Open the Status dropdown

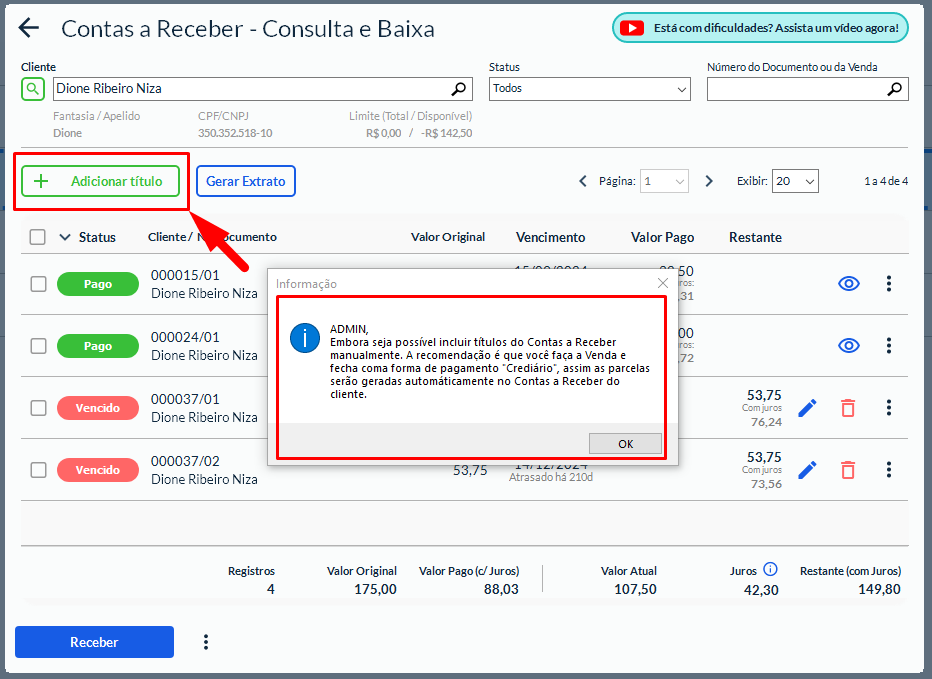click(x=590, y=89)
